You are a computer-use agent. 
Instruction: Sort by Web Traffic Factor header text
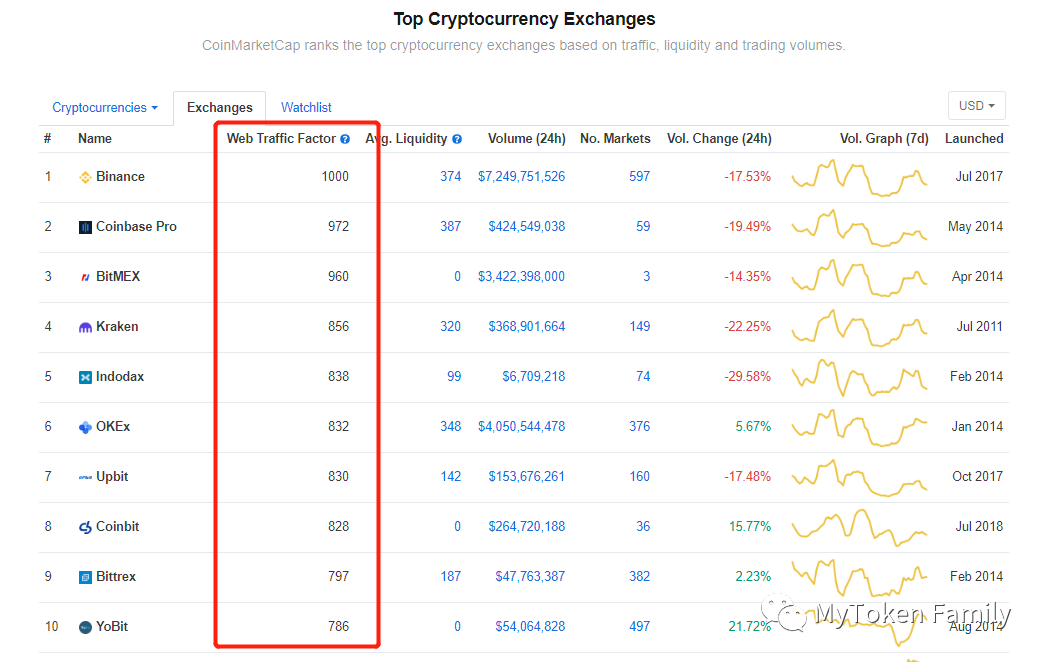281,139
